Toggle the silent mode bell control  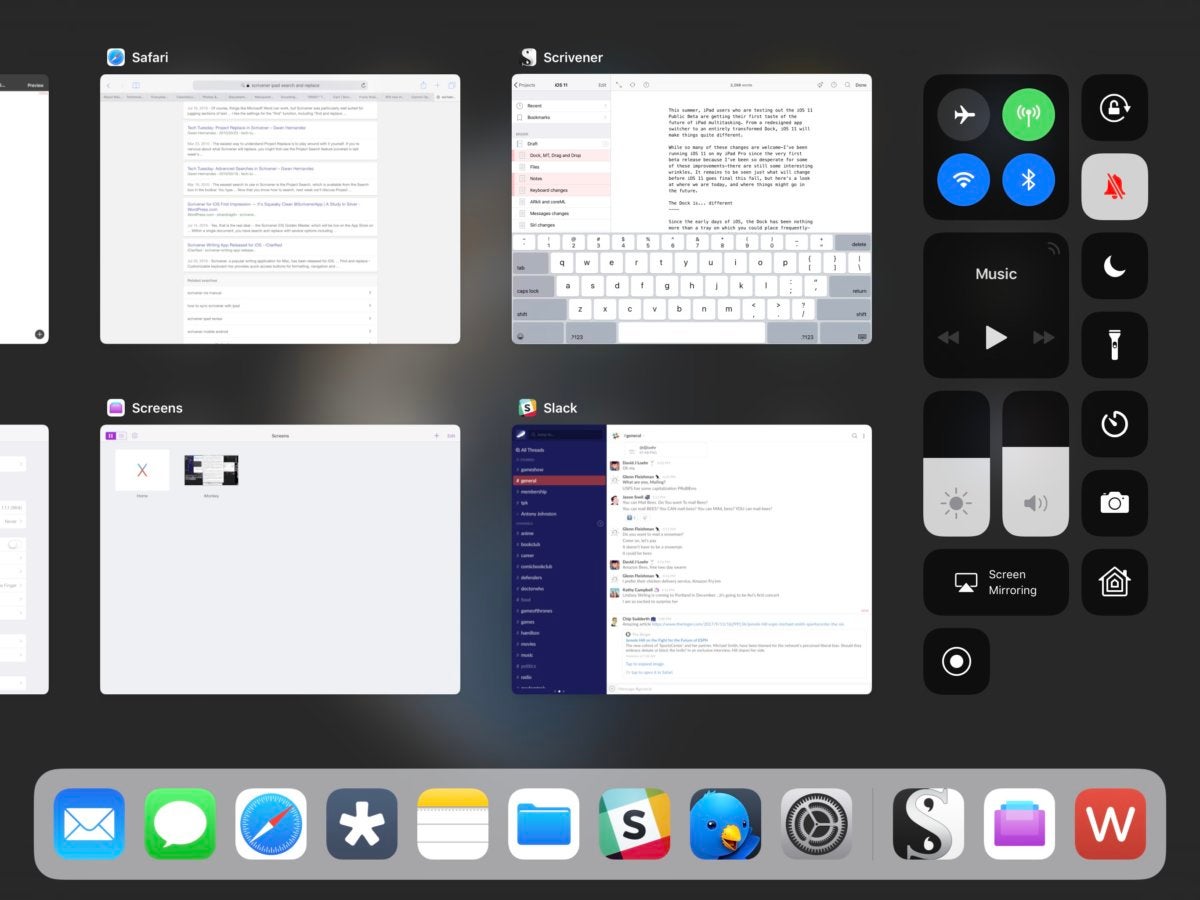pos(1115,186)
